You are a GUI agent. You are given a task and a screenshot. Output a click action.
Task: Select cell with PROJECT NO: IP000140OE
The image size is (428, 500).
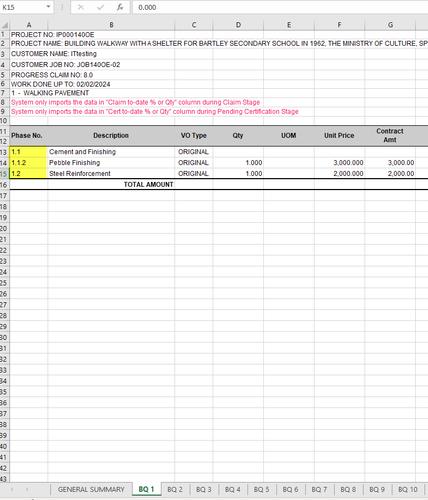coord(52,35)
